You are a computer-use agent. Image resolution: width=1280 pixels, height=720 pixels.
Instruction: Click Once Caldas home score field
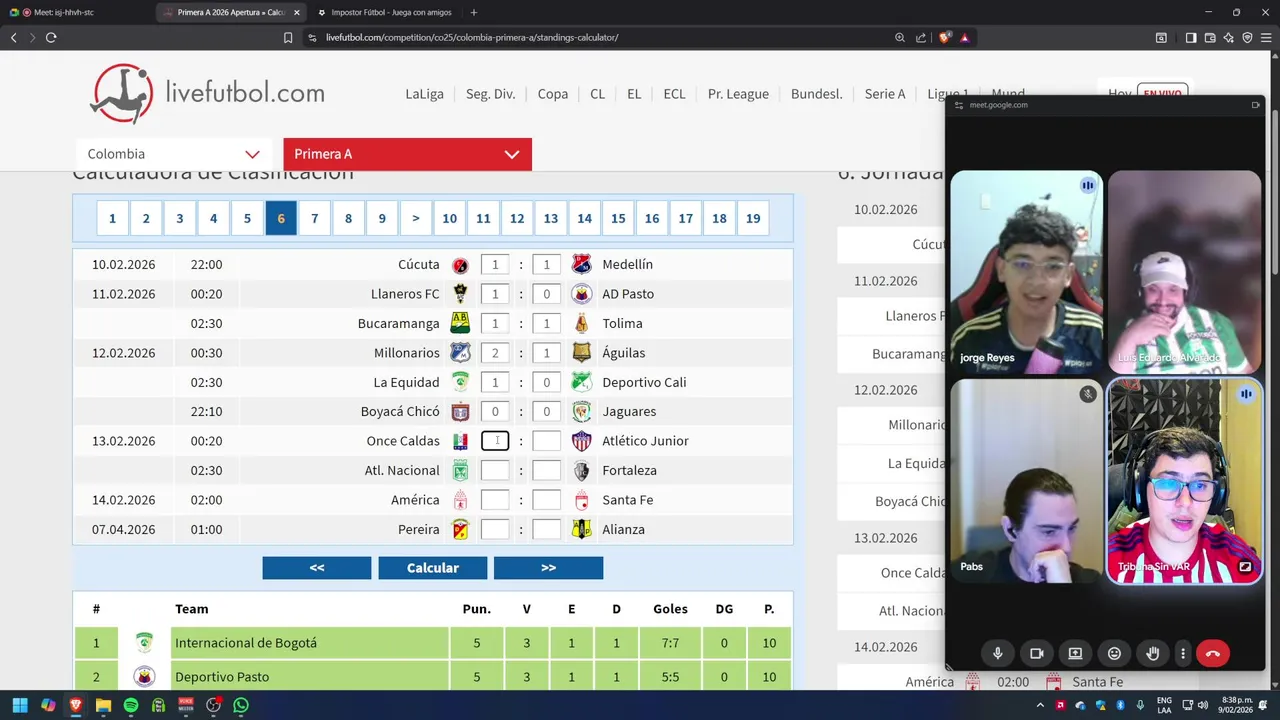pyautogui.click(x=495, y=441)
